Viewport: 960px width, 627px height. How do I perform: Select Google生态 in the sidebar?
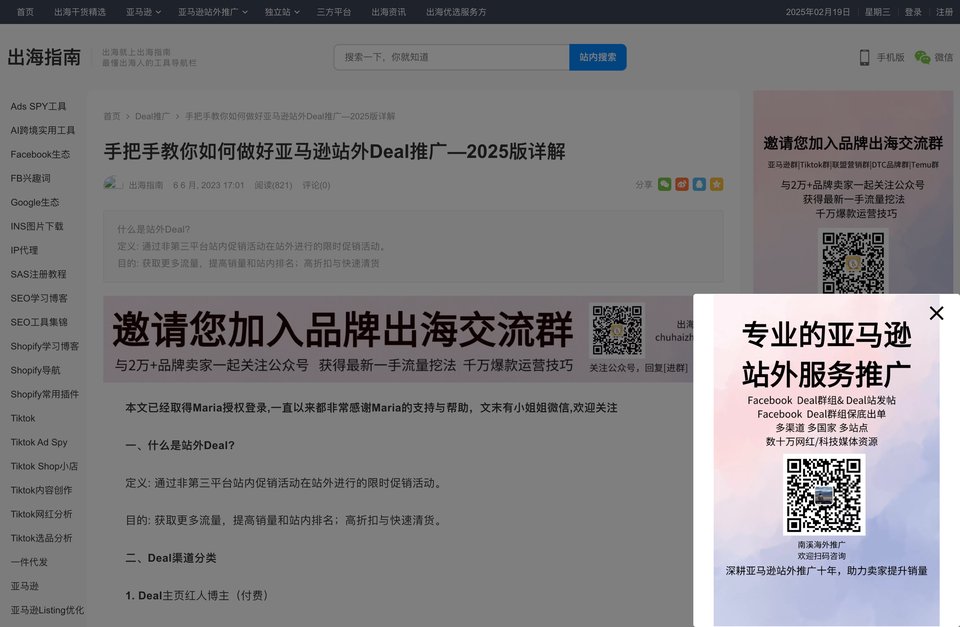[35, 202]
